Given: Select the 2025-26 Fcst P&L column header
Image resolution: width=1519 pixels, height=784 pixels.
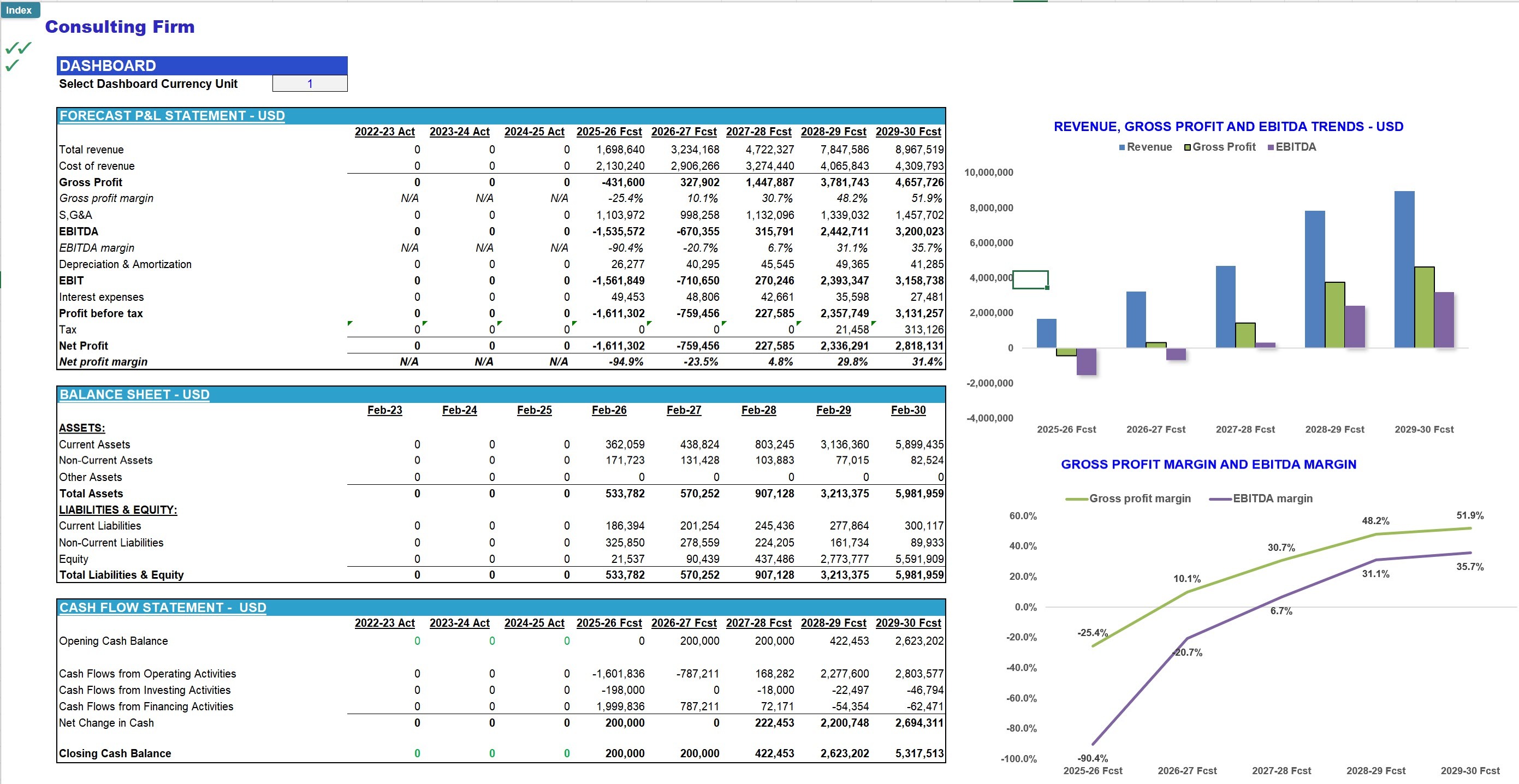Looking at the screenshot, I should click(609, 132).
